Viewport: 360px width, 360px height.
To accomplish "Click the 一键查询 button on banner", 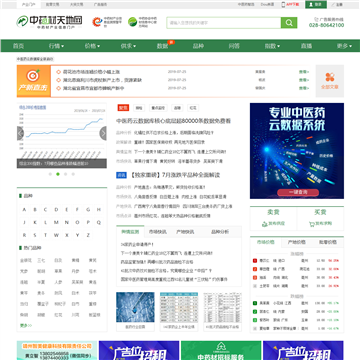I will tap(297, 192).
